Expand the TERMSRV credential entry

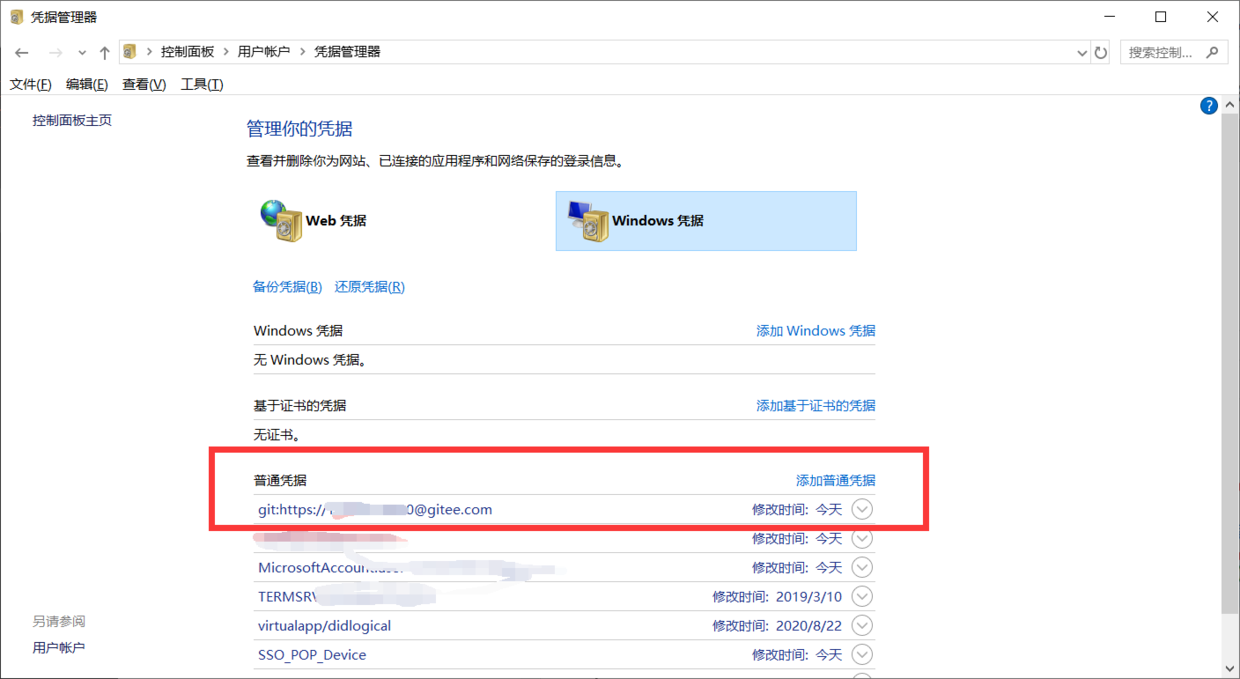click(862, 596)
